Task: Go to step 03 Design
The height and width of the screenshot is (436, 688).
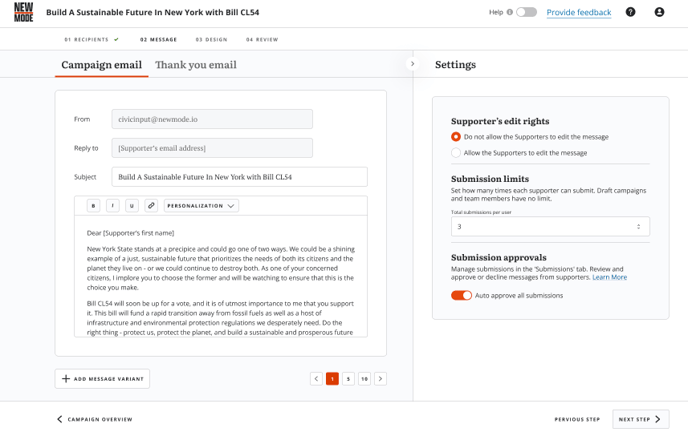Action: [x=211, y=39]
